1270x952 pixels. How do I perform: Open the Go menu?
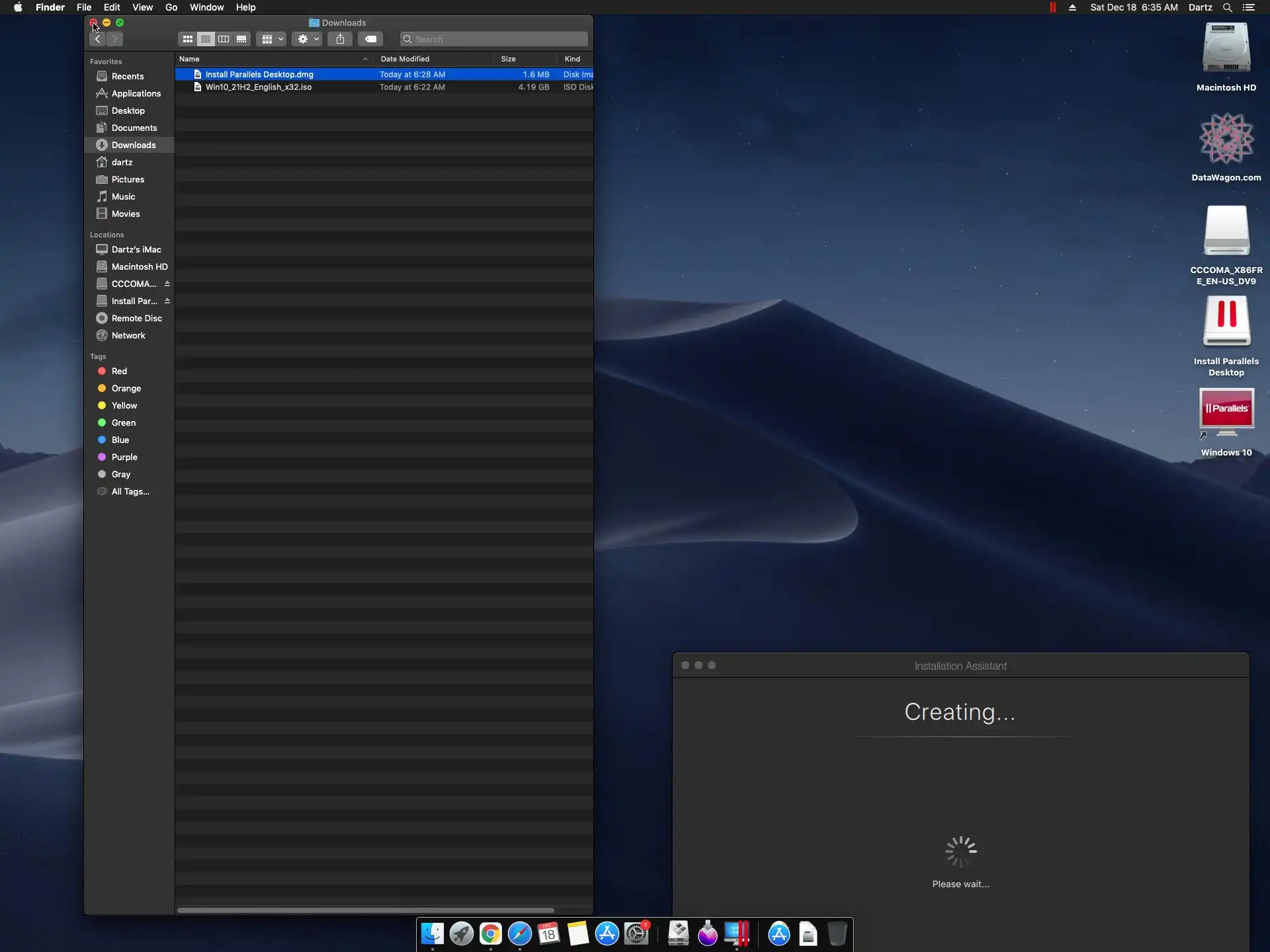[x=171, y=7]
